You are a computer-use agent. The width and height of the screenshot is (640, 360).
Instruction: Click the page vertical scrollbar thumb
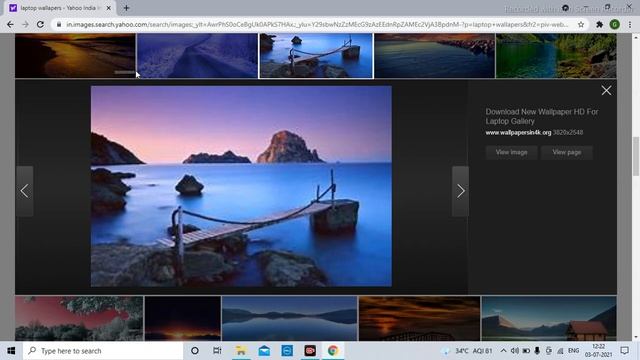[636, 157]
